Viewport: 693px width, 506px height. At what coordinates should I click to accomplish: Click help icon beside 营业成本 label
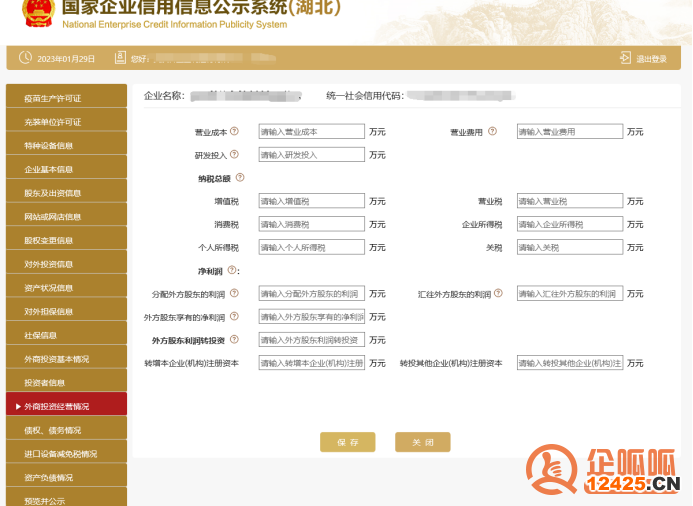[x=234, y=131]
